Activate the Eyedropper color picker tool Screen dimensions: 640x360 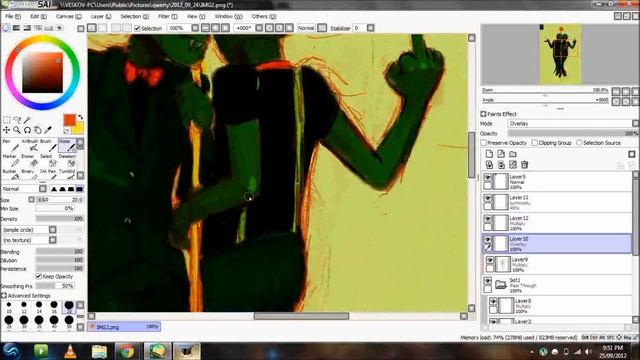click(48, 130)
